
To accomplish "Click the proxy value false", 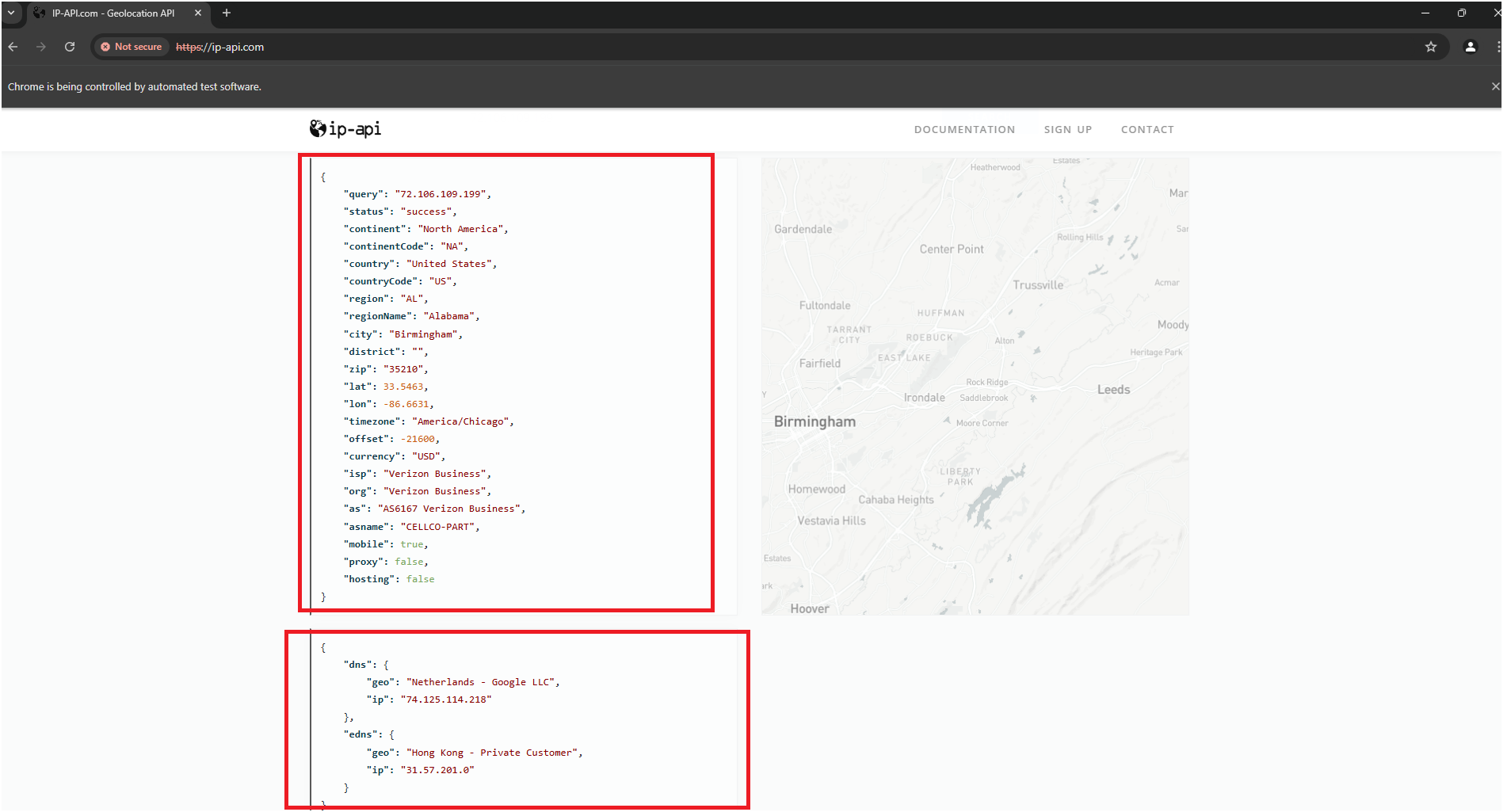I will coord(410,562).
